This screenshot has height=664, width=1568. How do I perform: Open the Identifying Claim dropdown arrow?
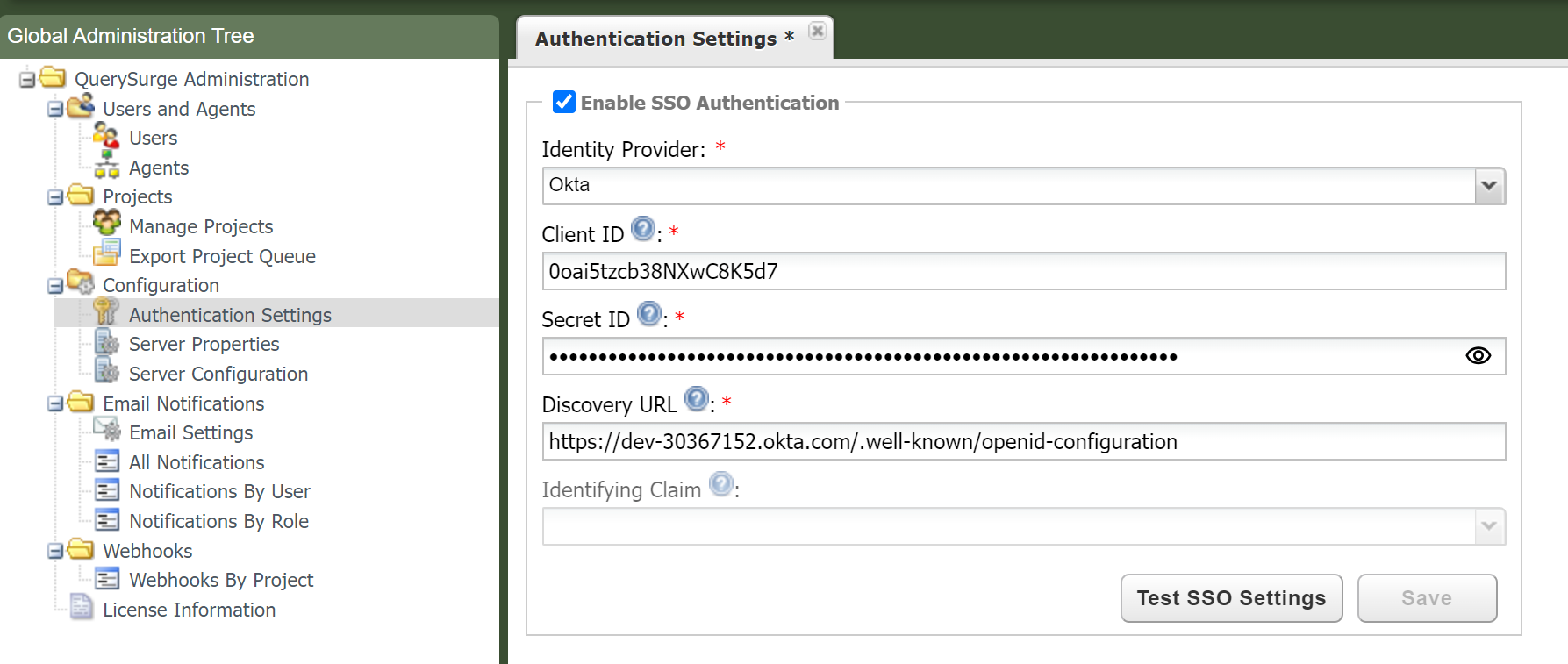coord(1490,526)
